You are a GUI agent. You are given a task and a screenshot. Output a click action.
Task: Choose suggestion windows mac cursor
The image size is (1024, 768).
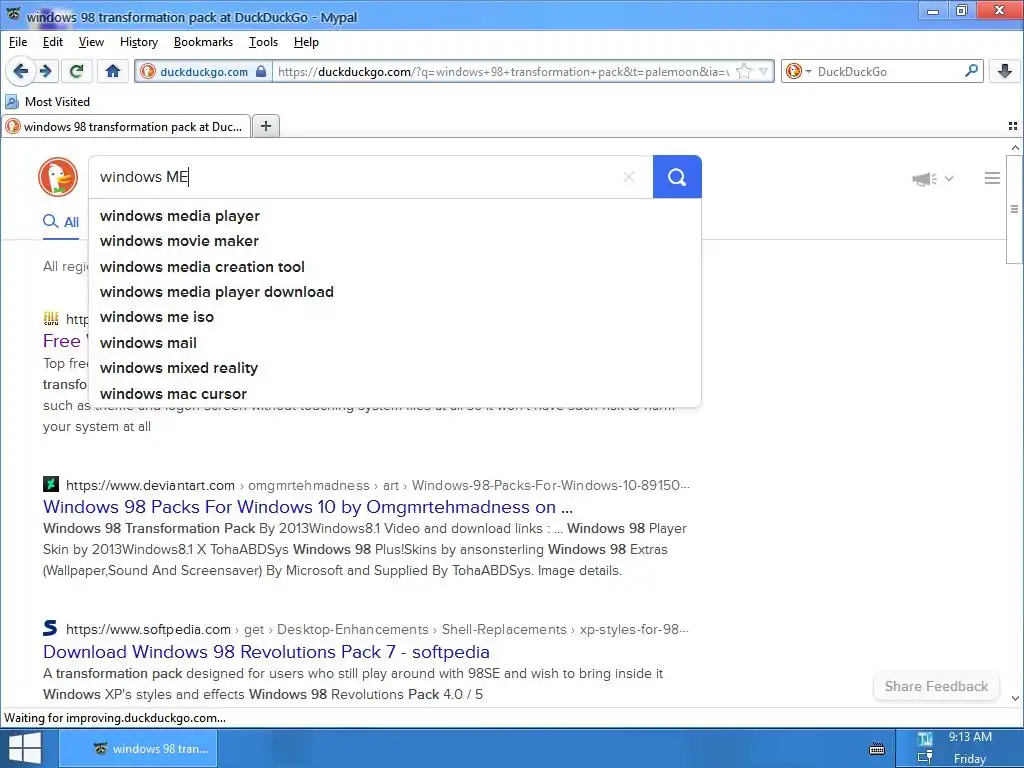point(394,394)
